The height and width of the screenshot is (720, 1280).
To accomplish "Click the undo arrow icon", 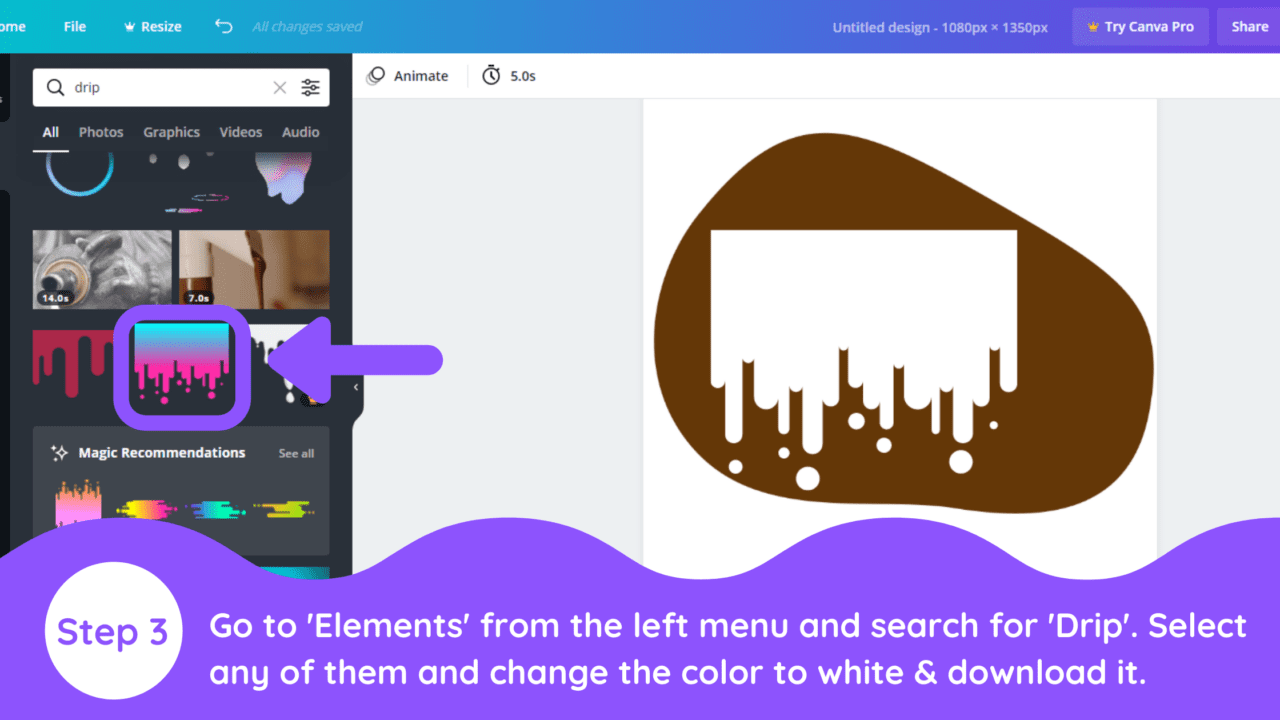I will (222, 27).
